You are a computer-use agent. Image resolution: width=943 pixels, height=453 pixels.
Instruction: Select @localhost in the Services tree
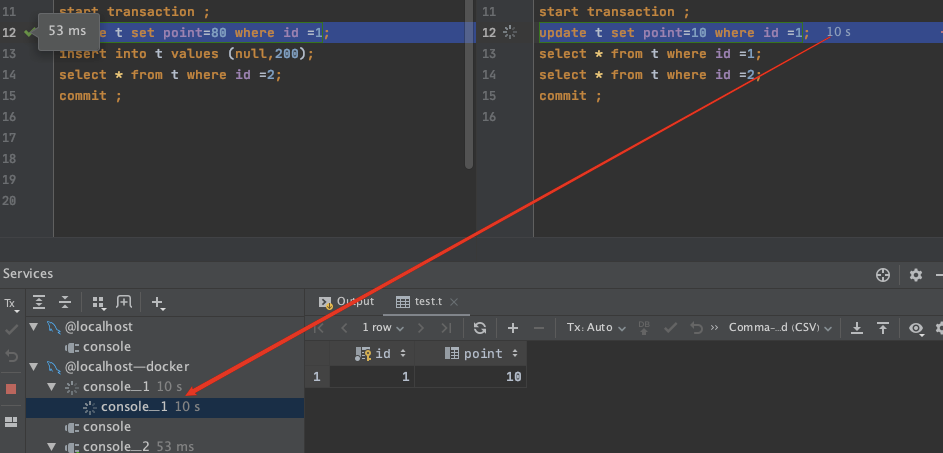(x=99, y=327)
